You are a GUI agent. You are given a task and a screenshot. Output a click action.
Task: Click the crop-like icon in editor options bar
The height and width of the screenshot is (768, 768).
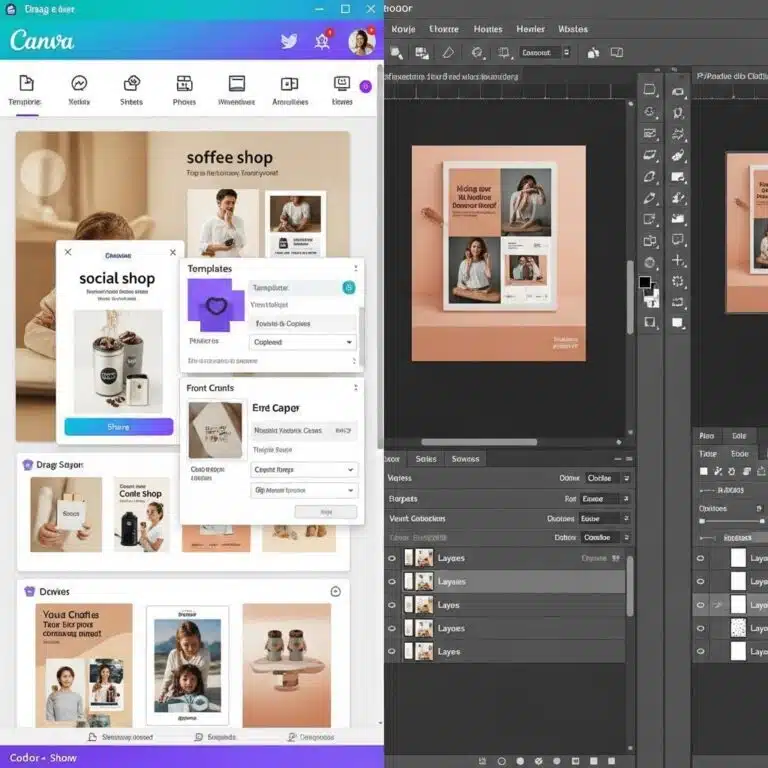504,52
